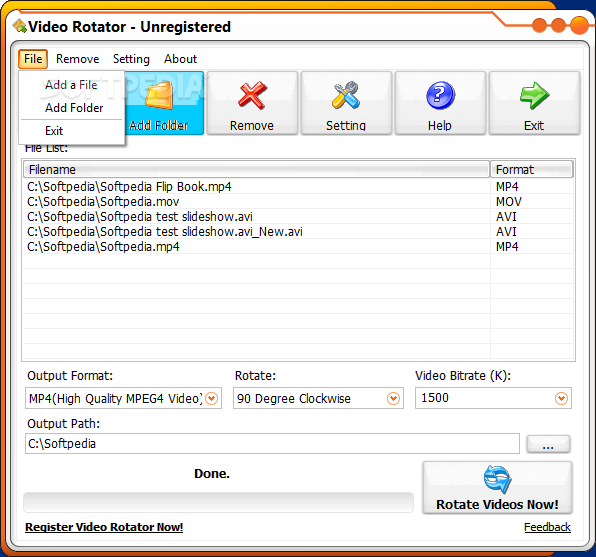Click the middle orange title bar button
This screenshot has height=557, width=596.
pos(558,25)
